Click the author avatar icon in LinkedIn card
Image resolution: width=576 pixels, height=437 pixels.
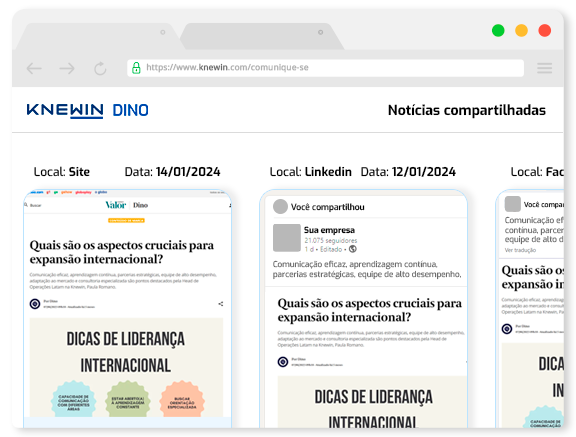[x=283, y=362]
